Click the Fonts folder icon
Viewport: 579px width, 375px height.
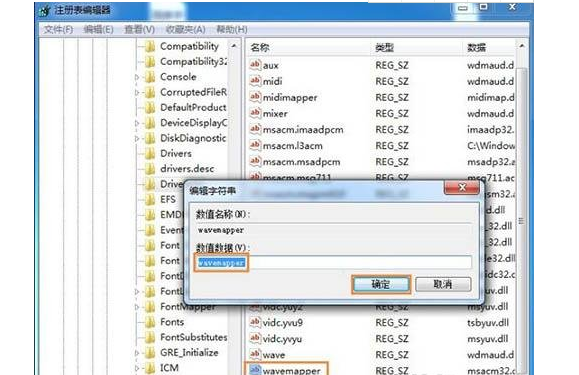click(x=150, y=322)
